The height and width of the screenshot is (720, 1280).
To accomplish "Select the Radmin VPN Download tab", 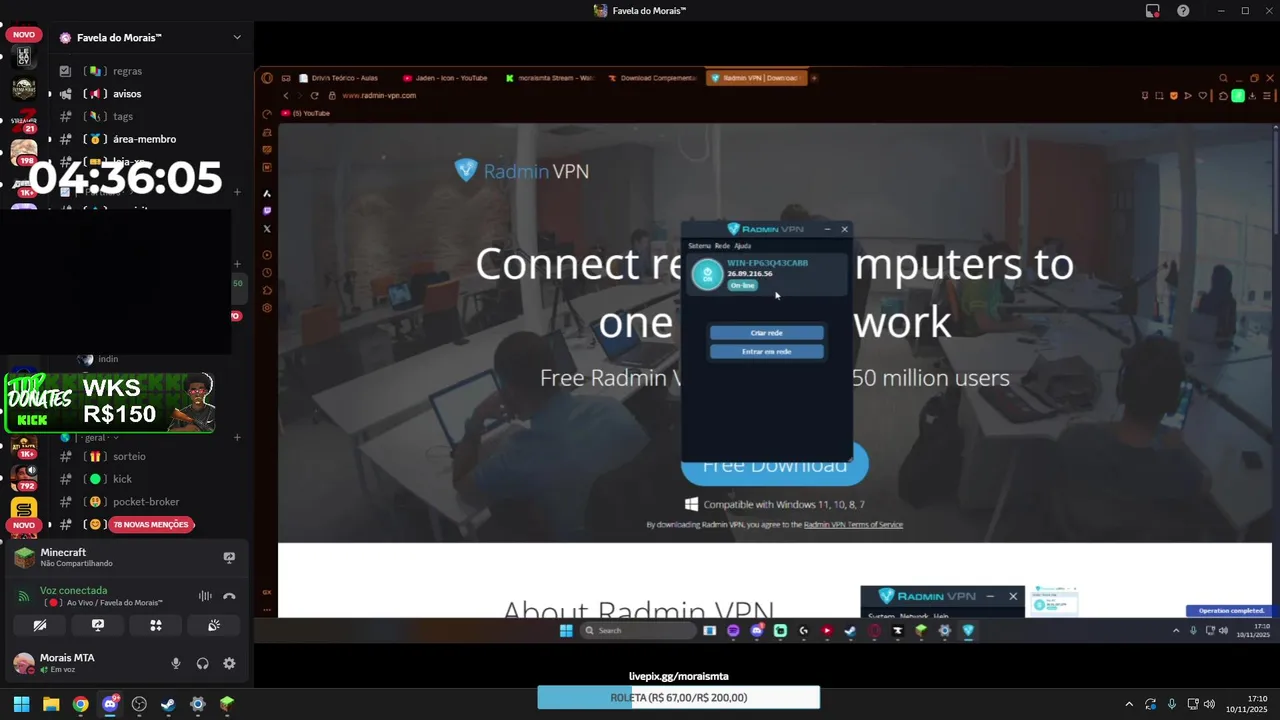I will [x=755, y=78].
